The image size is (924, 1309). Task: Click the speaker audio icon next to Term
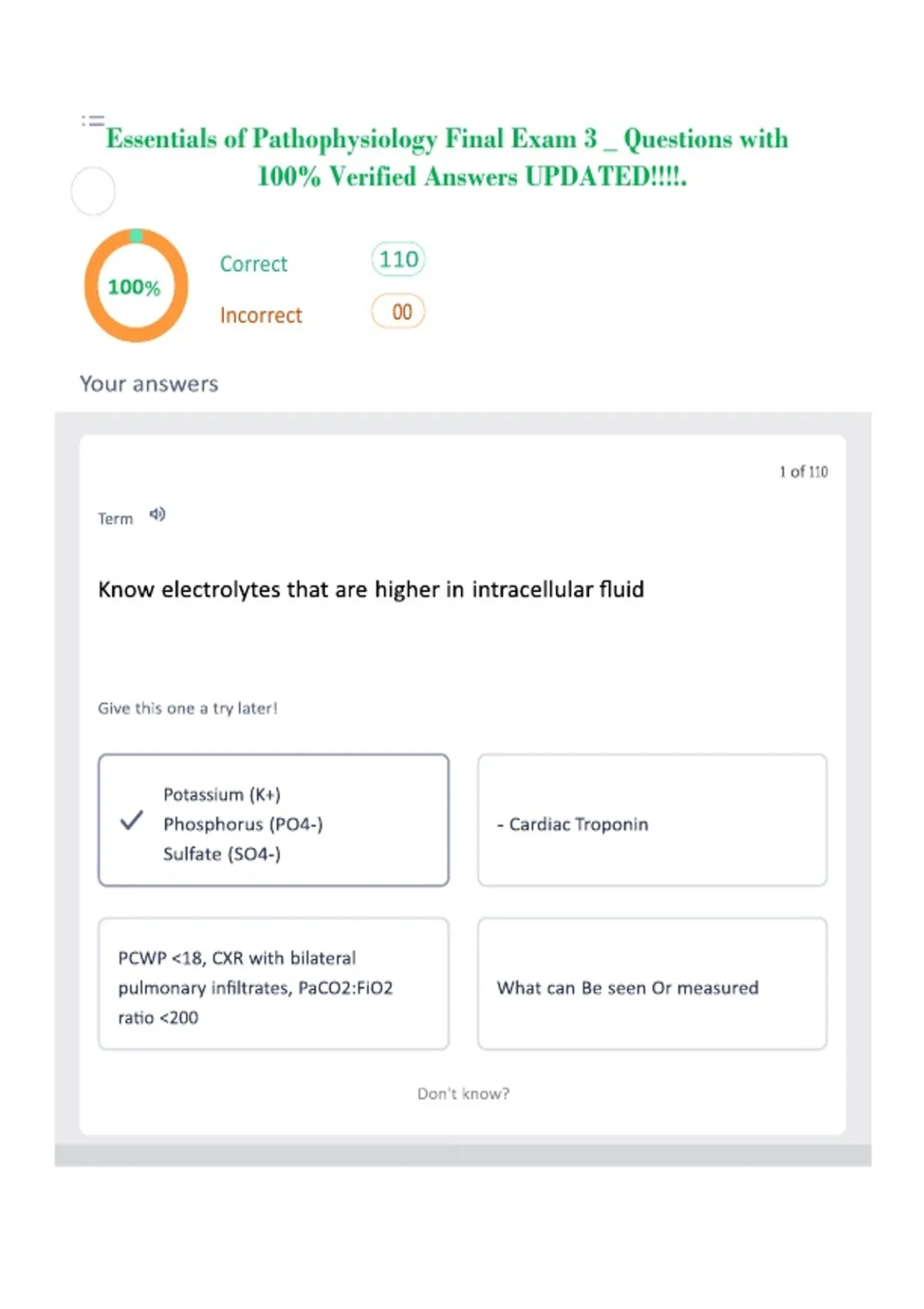[157, 514]
